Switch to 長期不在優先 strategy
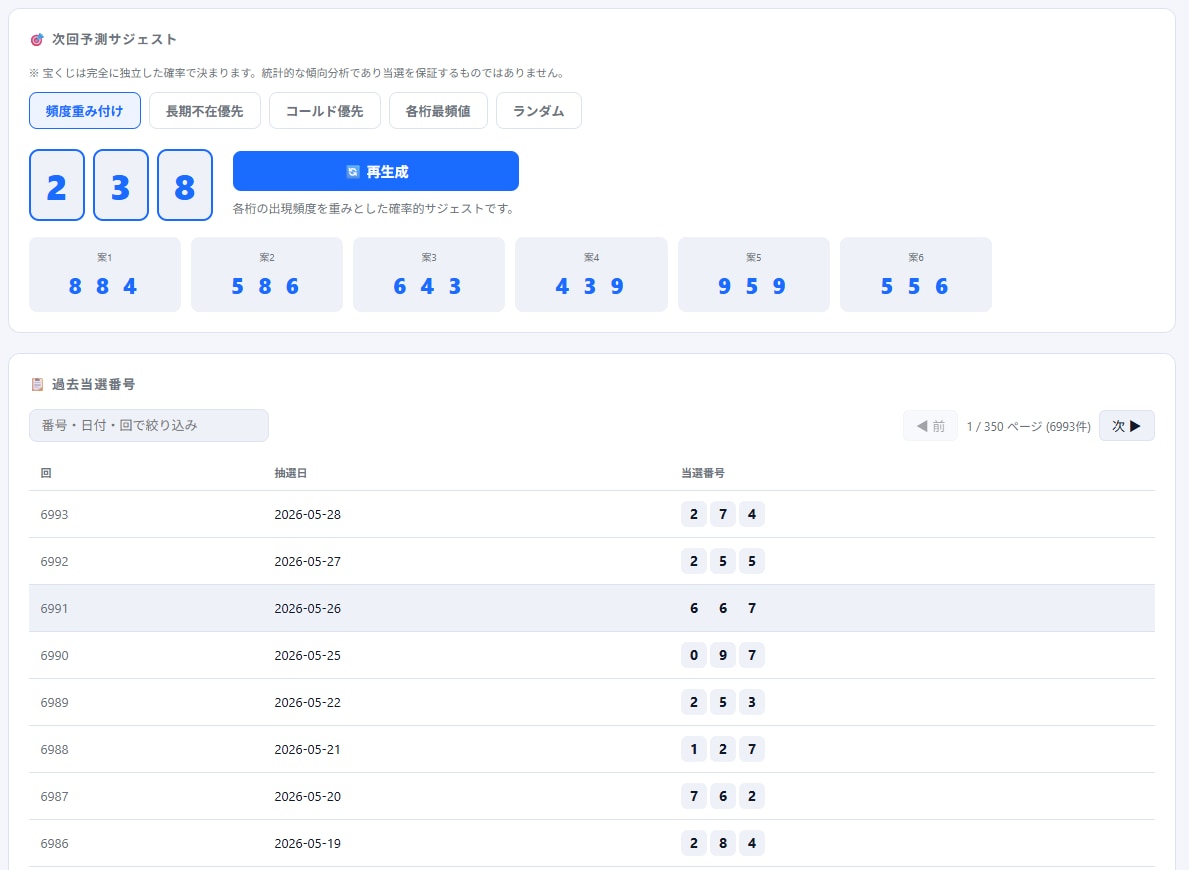 tap(205, 111)
